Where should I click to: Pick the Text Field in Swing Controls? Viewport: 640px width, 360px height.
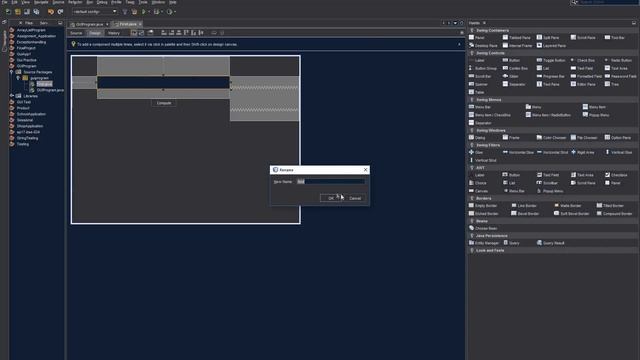pos(582,68)
